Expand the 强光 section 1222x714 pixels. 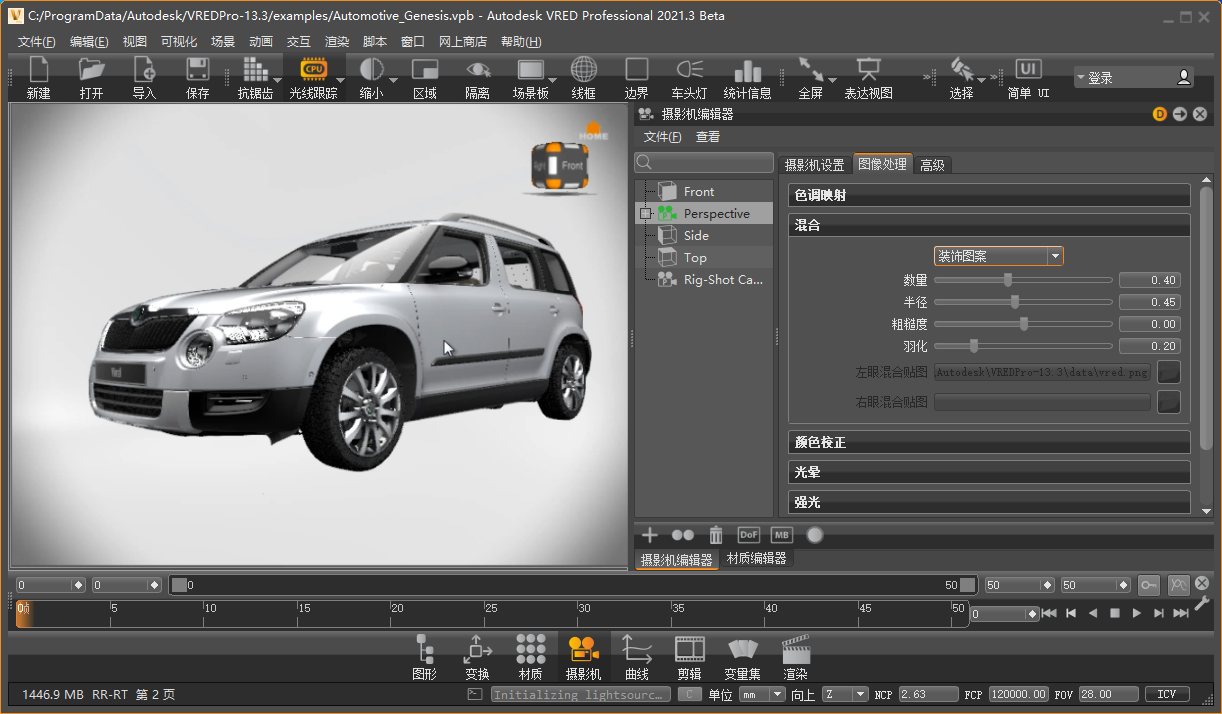[990, 502]
